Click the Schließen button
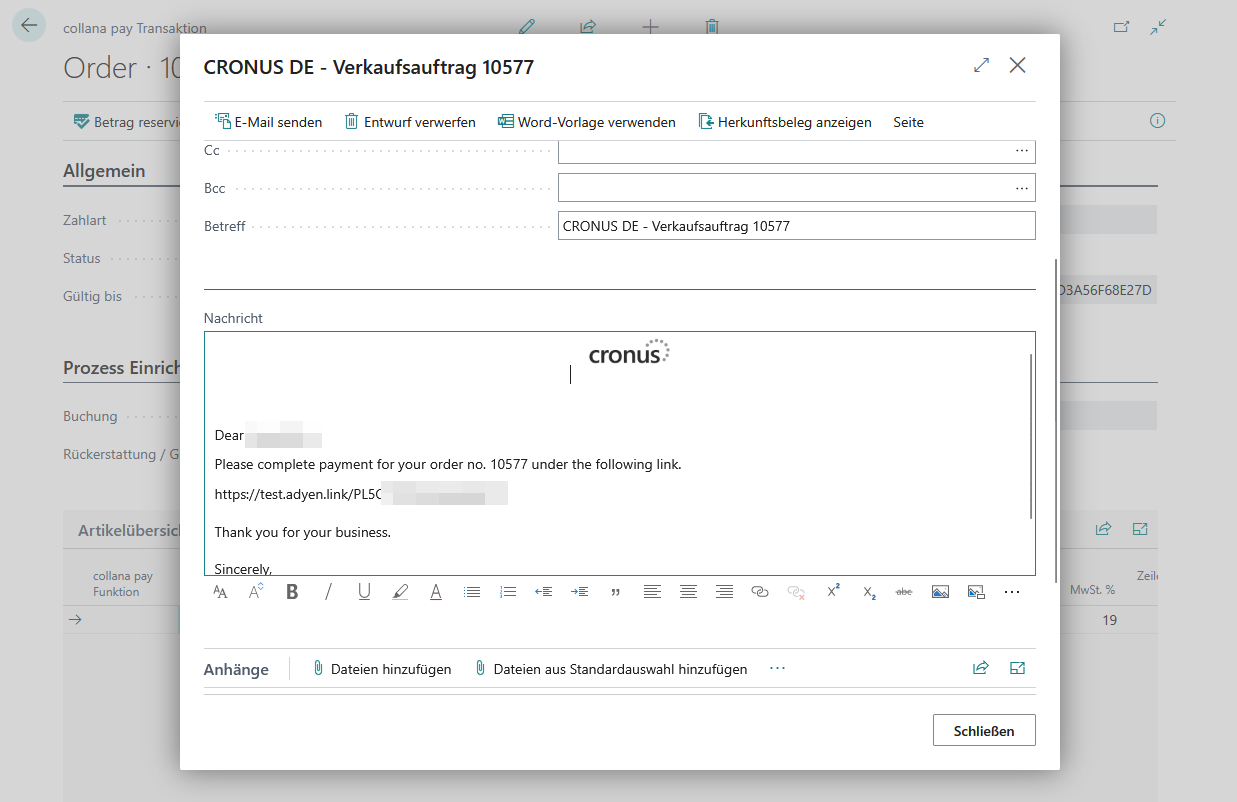 tap(984, 731)
